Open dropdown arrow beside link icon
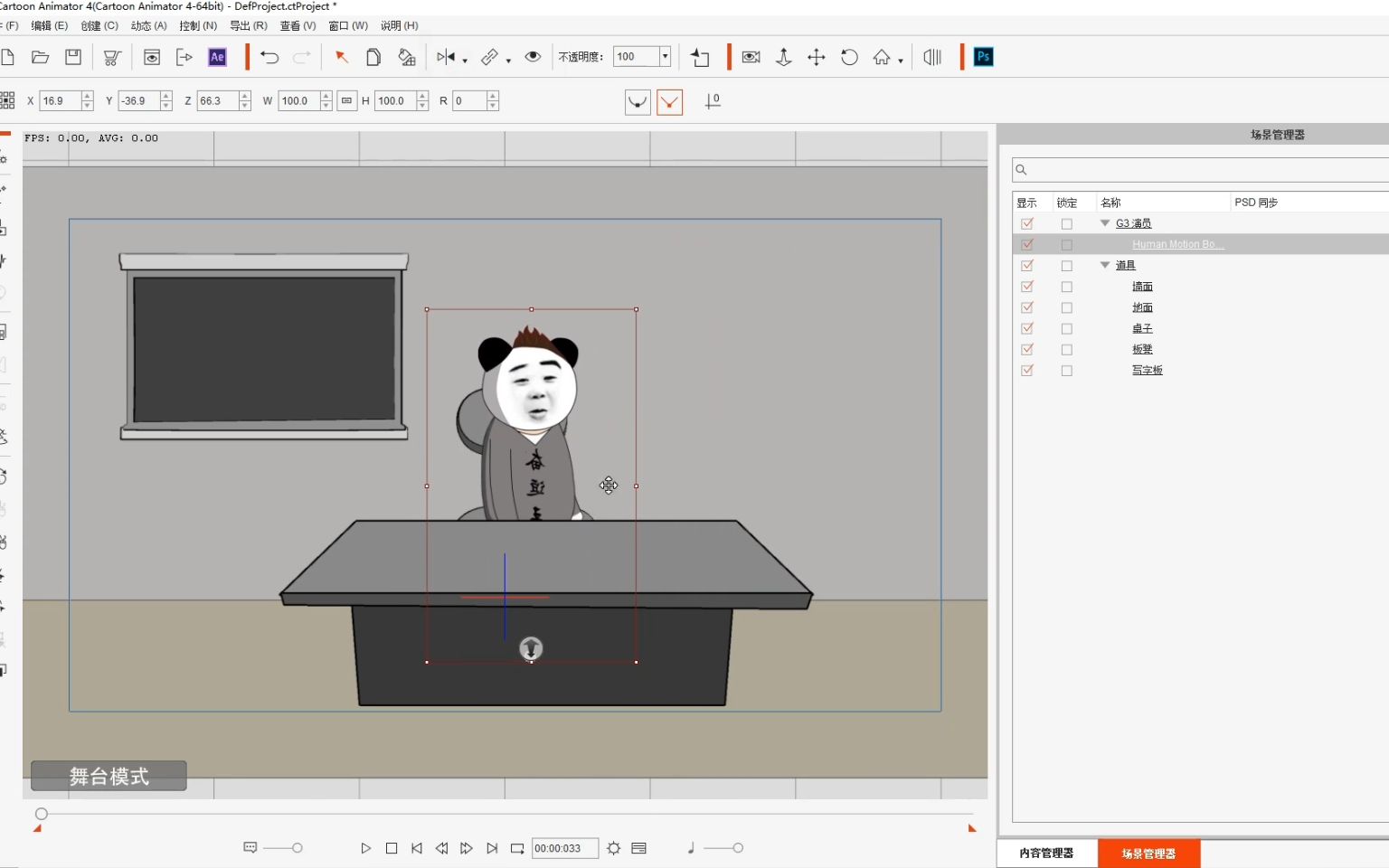The width and height of the screenshot is (1389, 868). pos(508,61)
